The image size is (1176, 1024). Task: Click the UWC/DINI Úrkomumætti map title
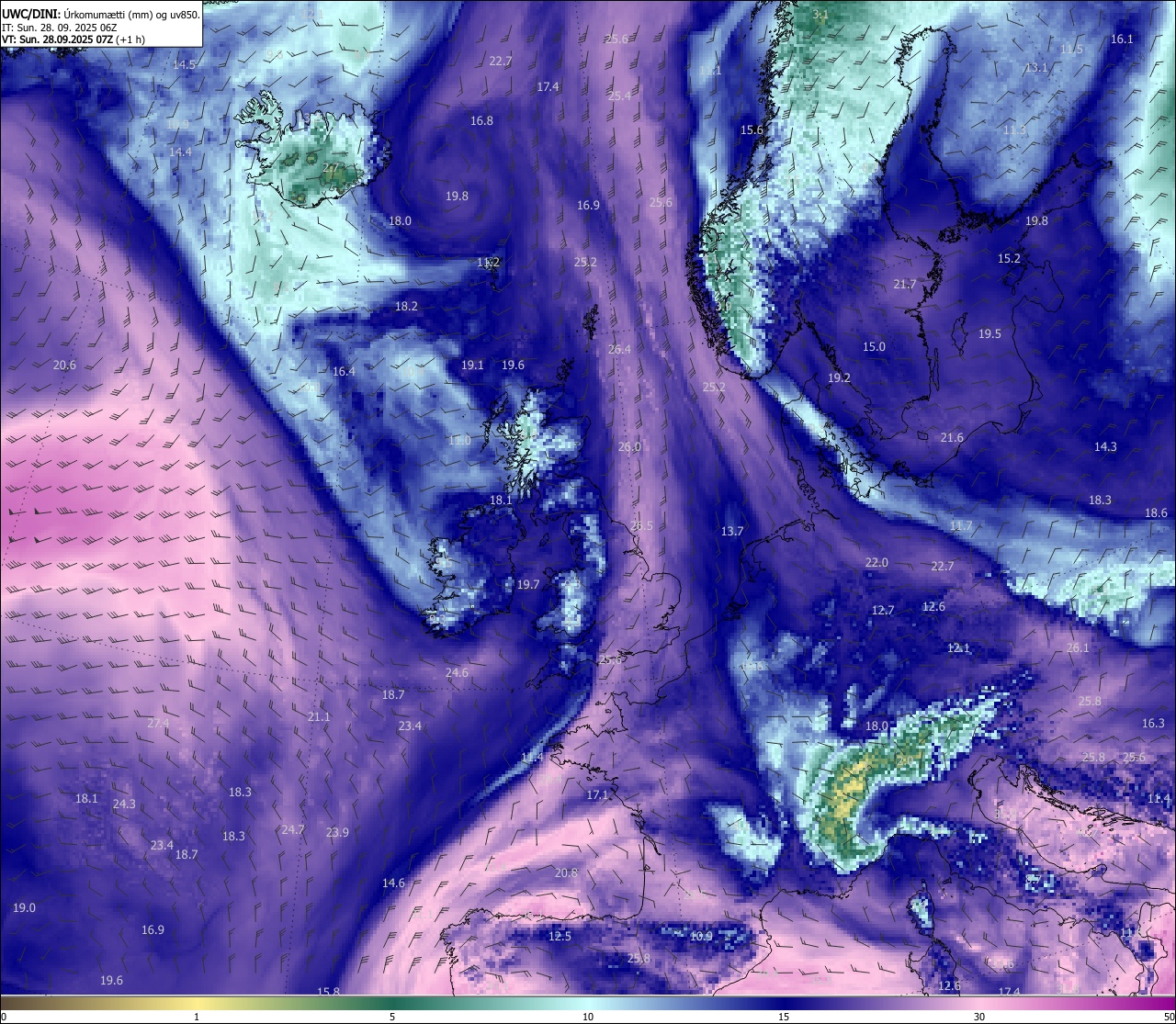pyautogui.click(x=101, y=13)
